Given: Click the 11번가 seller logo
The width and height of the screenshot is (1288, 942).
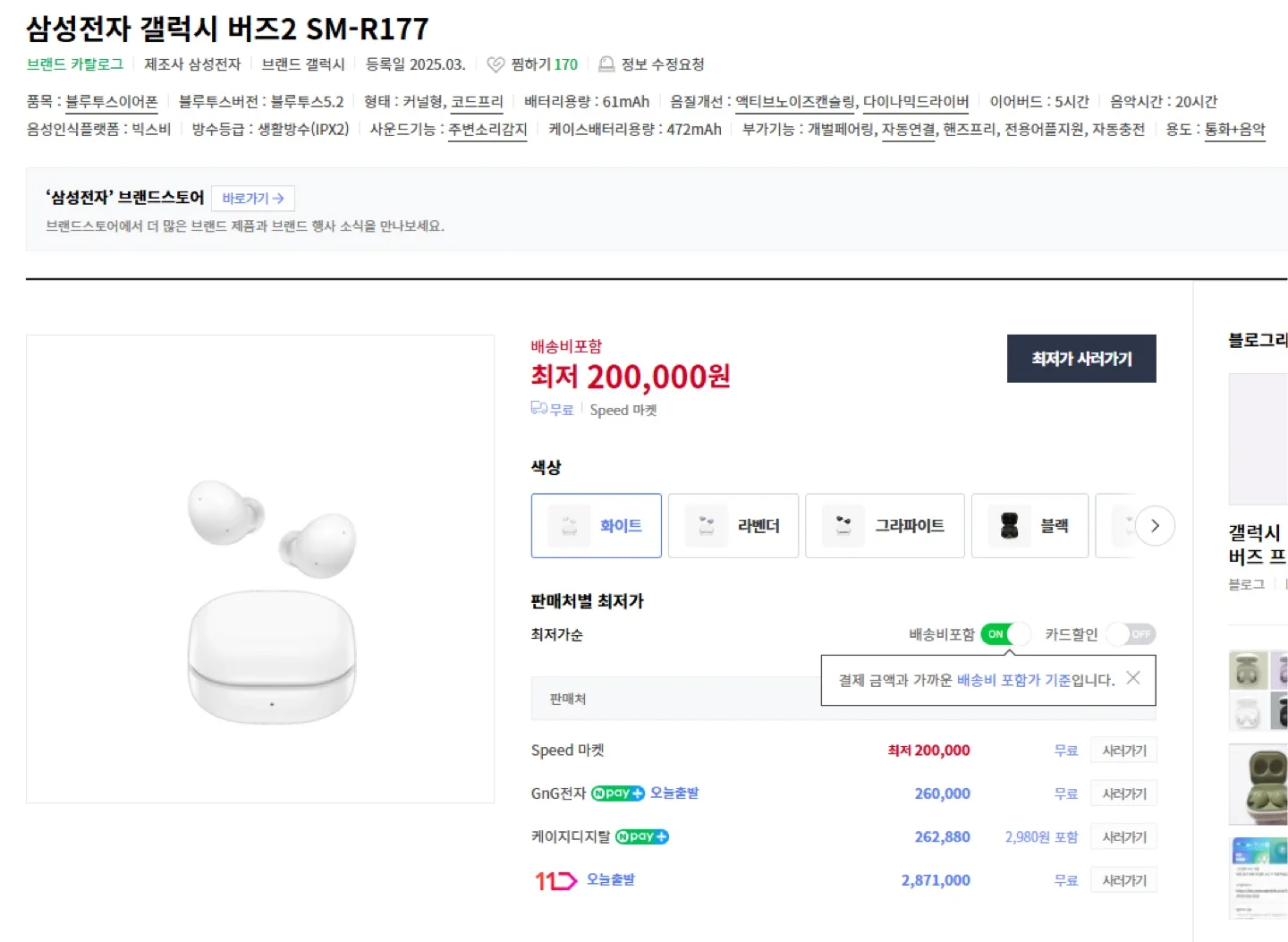Looking at the screenshot, I should (x=555, y=880).
